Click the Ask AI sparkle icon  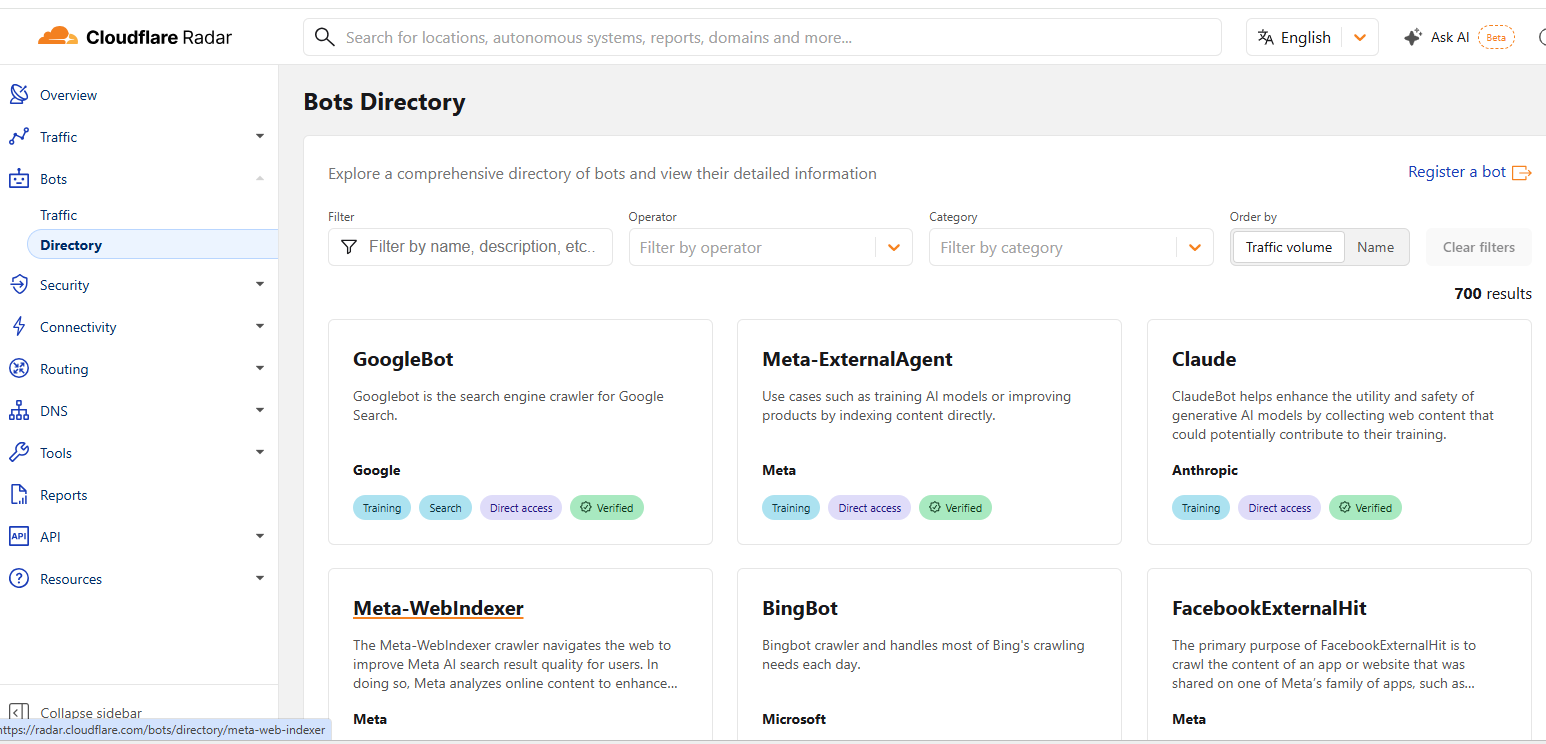point(1412,37)
